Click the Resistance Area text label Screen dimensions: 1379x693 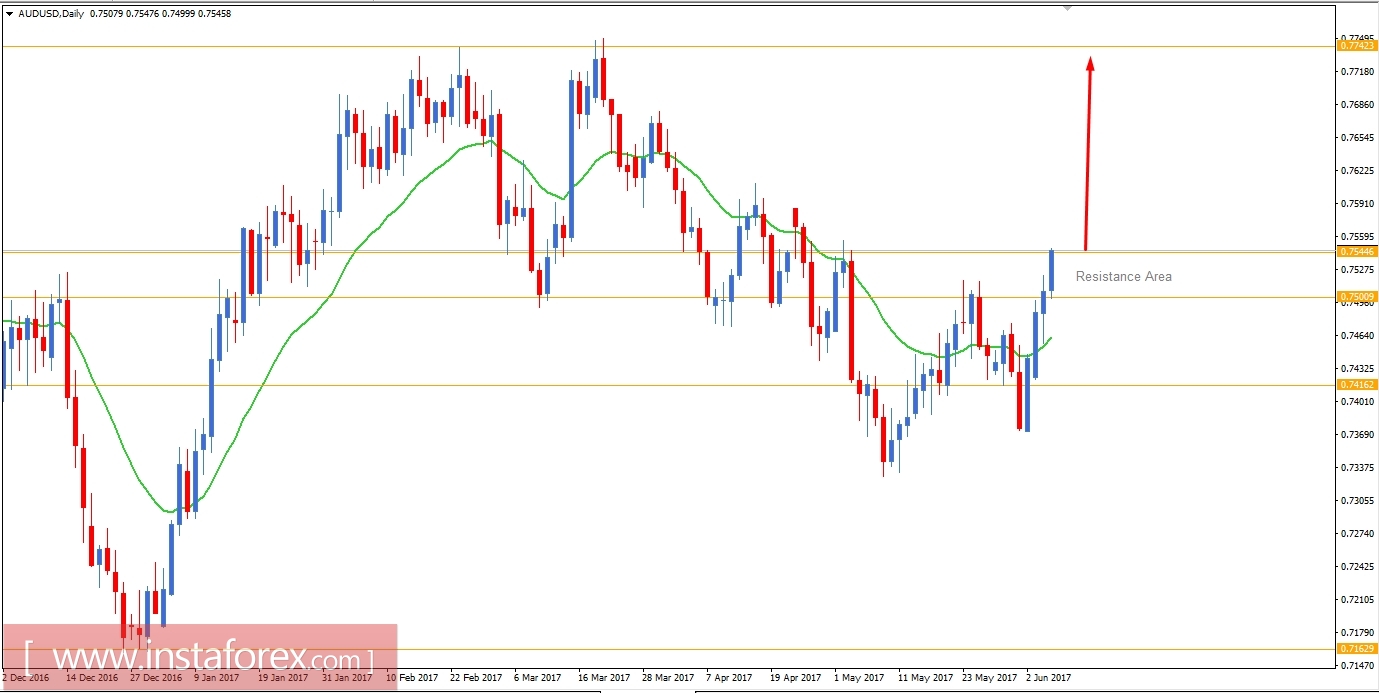[x=1122, y=276]
